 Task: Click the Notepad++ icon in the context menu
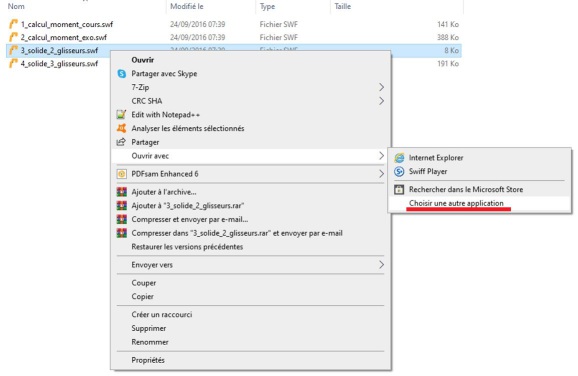(x=122, y=115)
